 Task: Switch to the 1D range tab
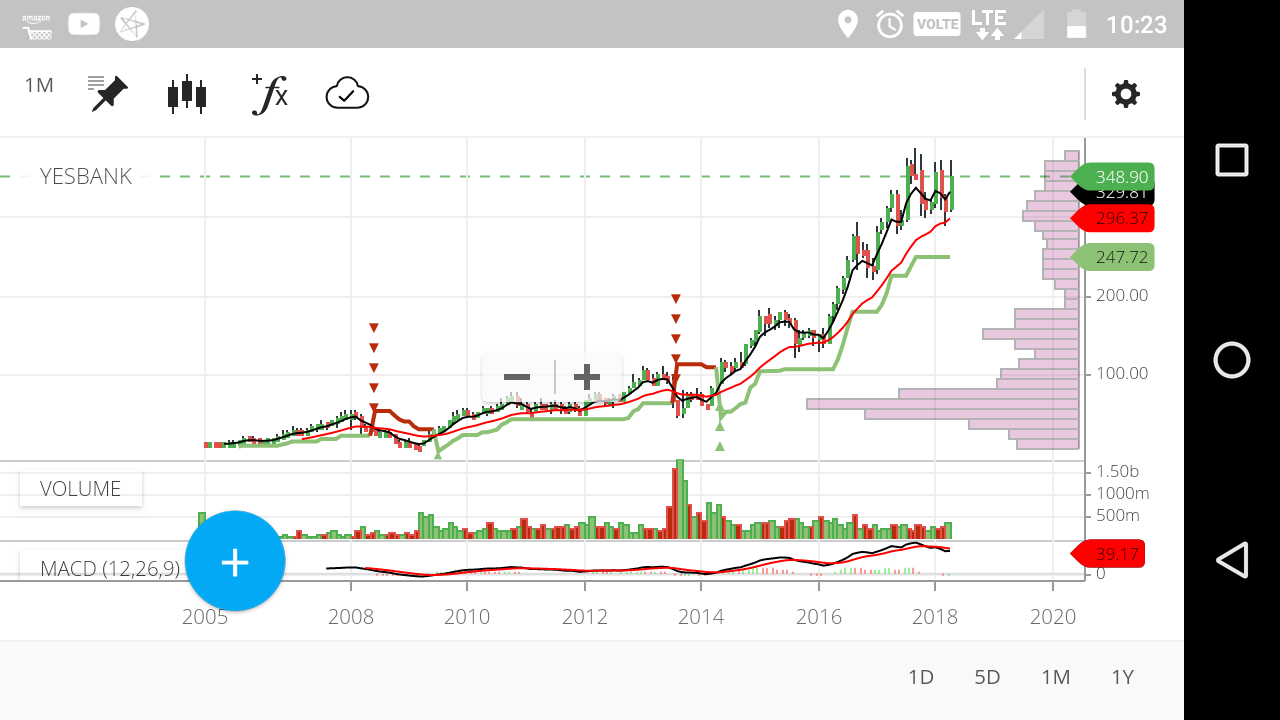(x=921, y=677)
